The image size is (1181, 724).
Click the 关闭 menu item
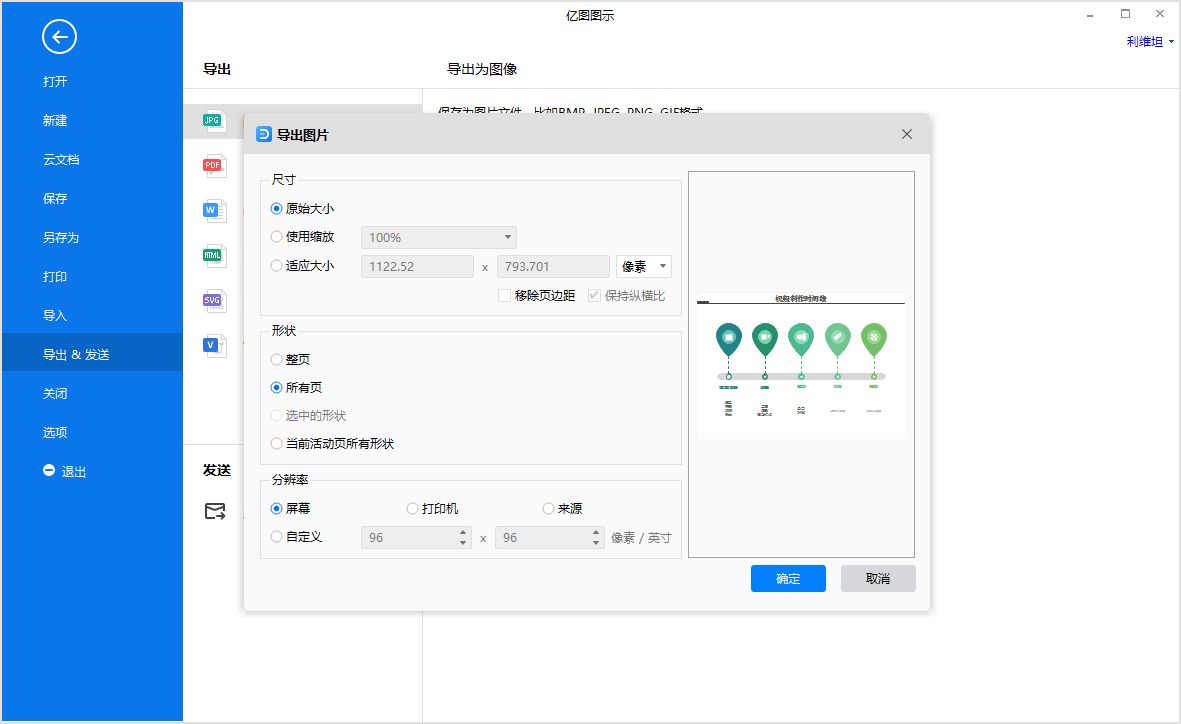55,393
